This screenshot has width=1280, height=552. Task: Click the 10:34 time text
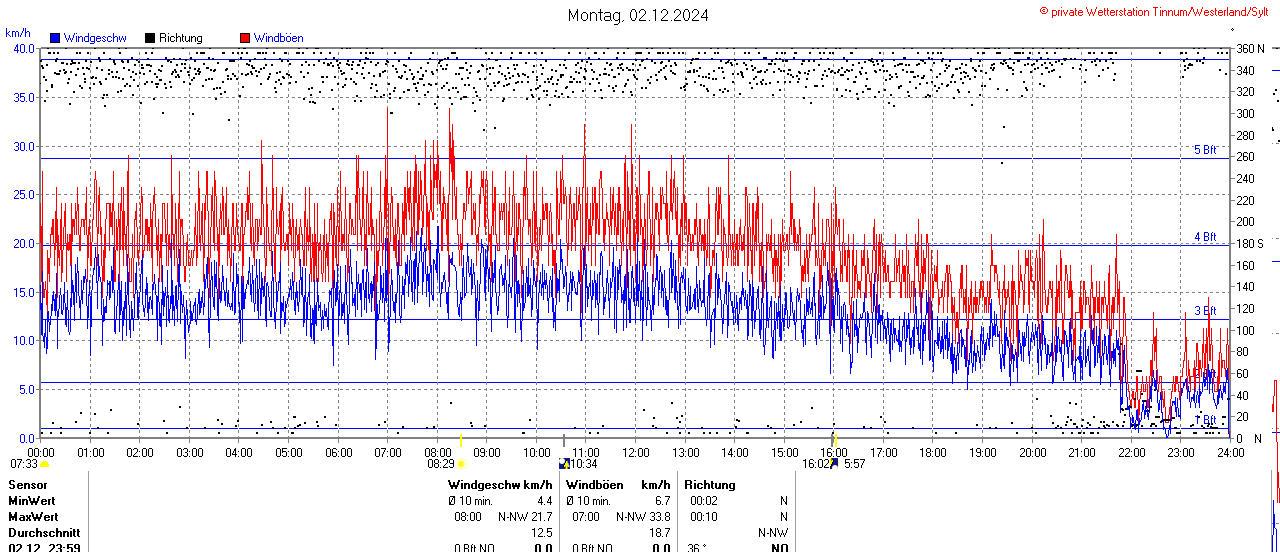584,464
